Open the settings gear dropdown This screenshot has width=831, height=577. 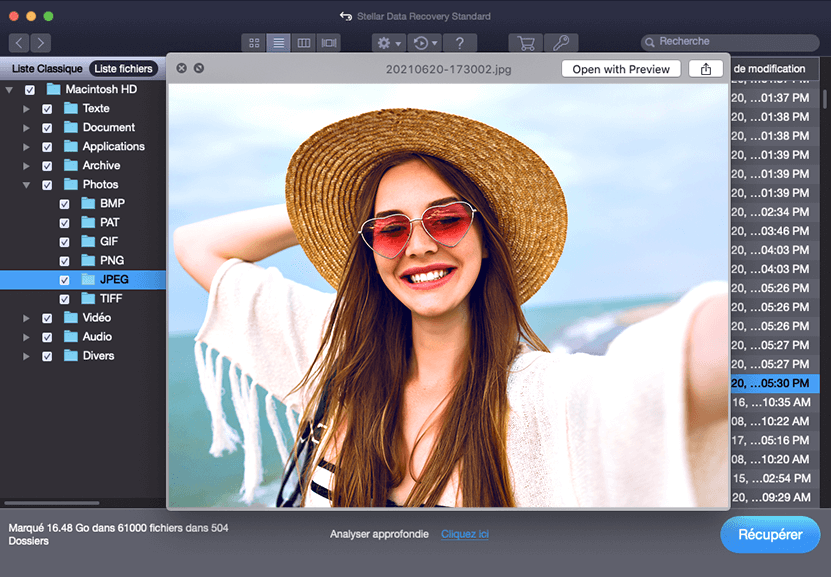(386, 43)
